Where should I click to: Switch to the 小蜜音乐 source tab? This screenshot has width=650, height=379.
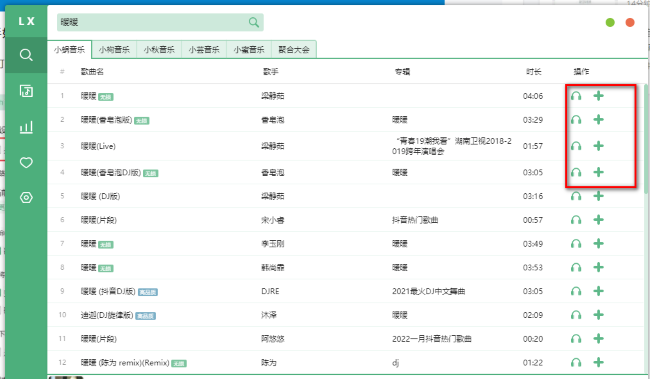[x=249, y=50]
